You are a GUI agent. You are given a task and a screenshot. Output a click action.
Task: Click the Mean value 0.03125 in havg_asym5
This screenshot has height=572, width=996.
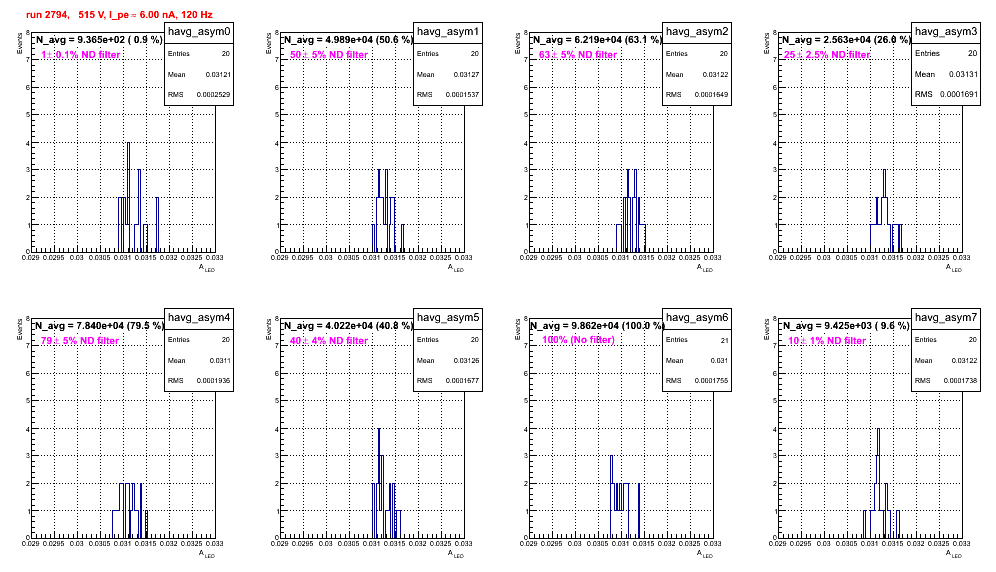pyautogui.click(x=467, y=360)
